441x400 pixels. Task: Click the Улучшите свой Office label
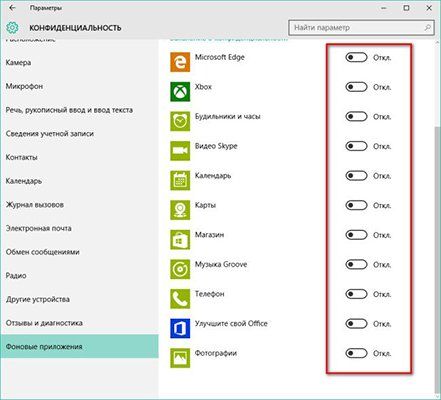(231, 324)
